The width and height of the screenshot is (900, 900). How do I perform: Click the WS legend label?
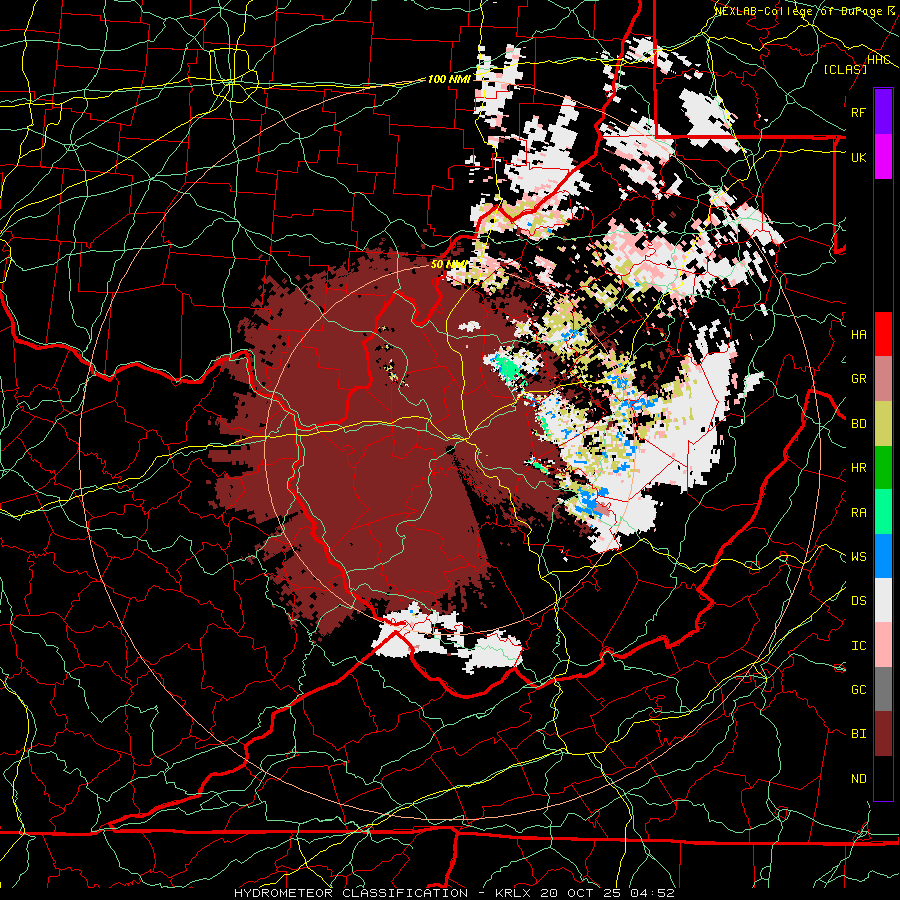[x=858, y=557]
